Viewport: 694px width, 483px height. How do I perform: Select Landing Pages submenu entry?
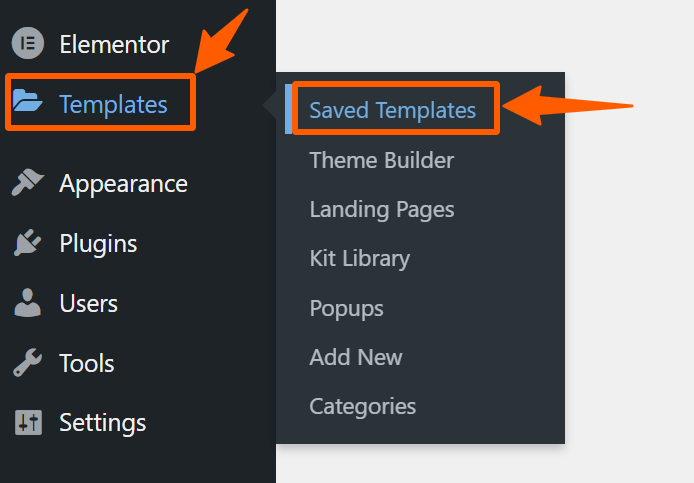pyautogui.click(x=382, y=210)
